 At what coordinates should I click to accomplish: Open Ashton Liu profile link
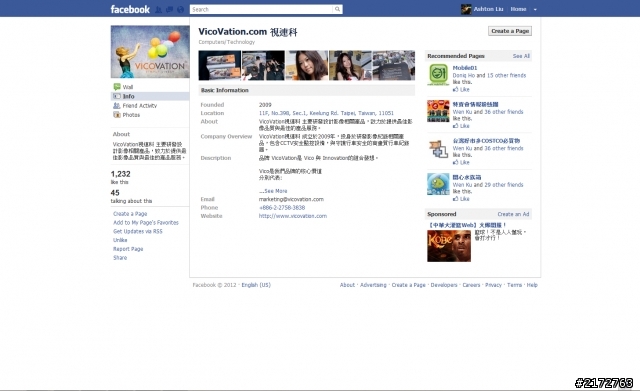click(488, 9)
